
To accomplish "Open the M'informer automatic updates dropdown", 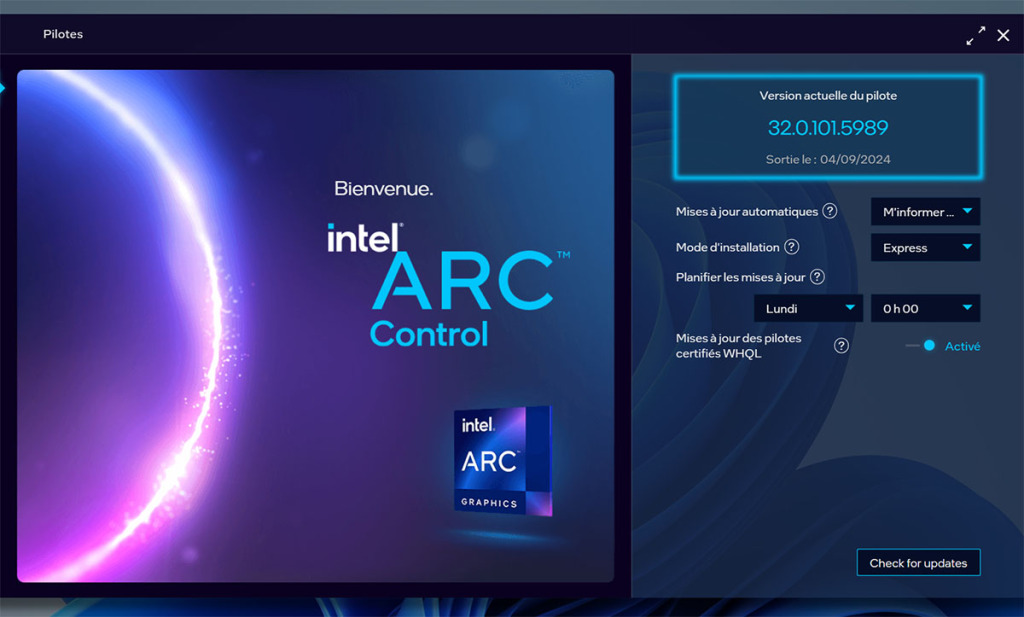I will click(x=925, y=212).
